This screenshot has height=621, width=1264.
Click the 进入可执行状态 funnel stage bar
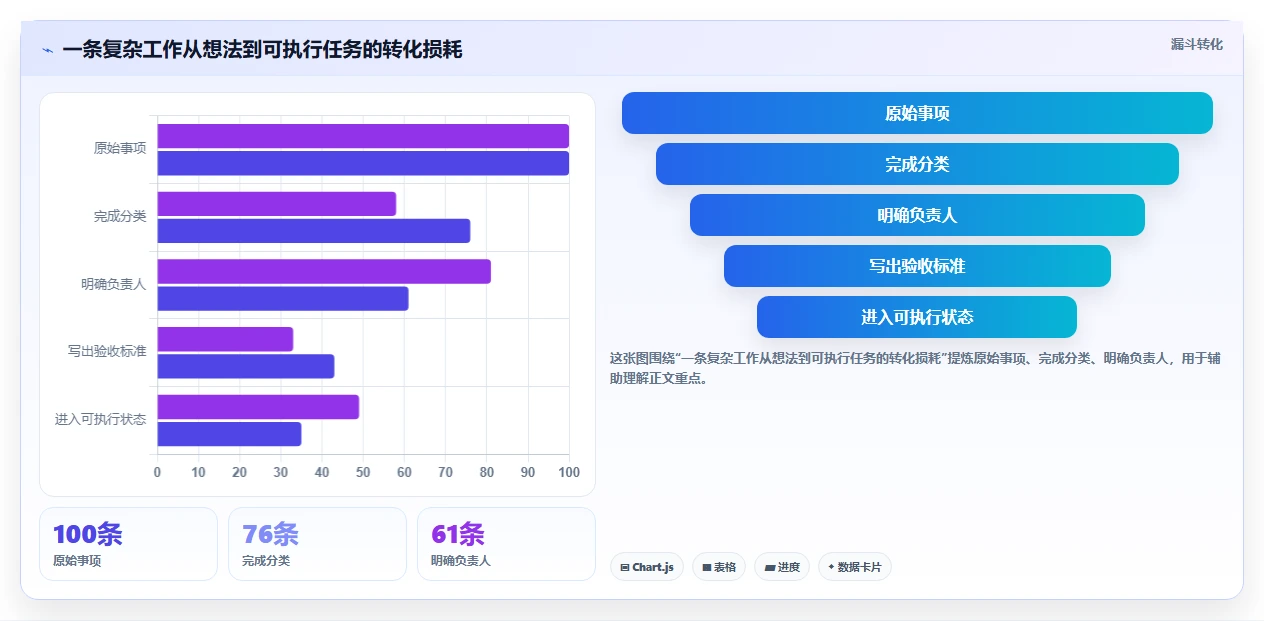917,317
